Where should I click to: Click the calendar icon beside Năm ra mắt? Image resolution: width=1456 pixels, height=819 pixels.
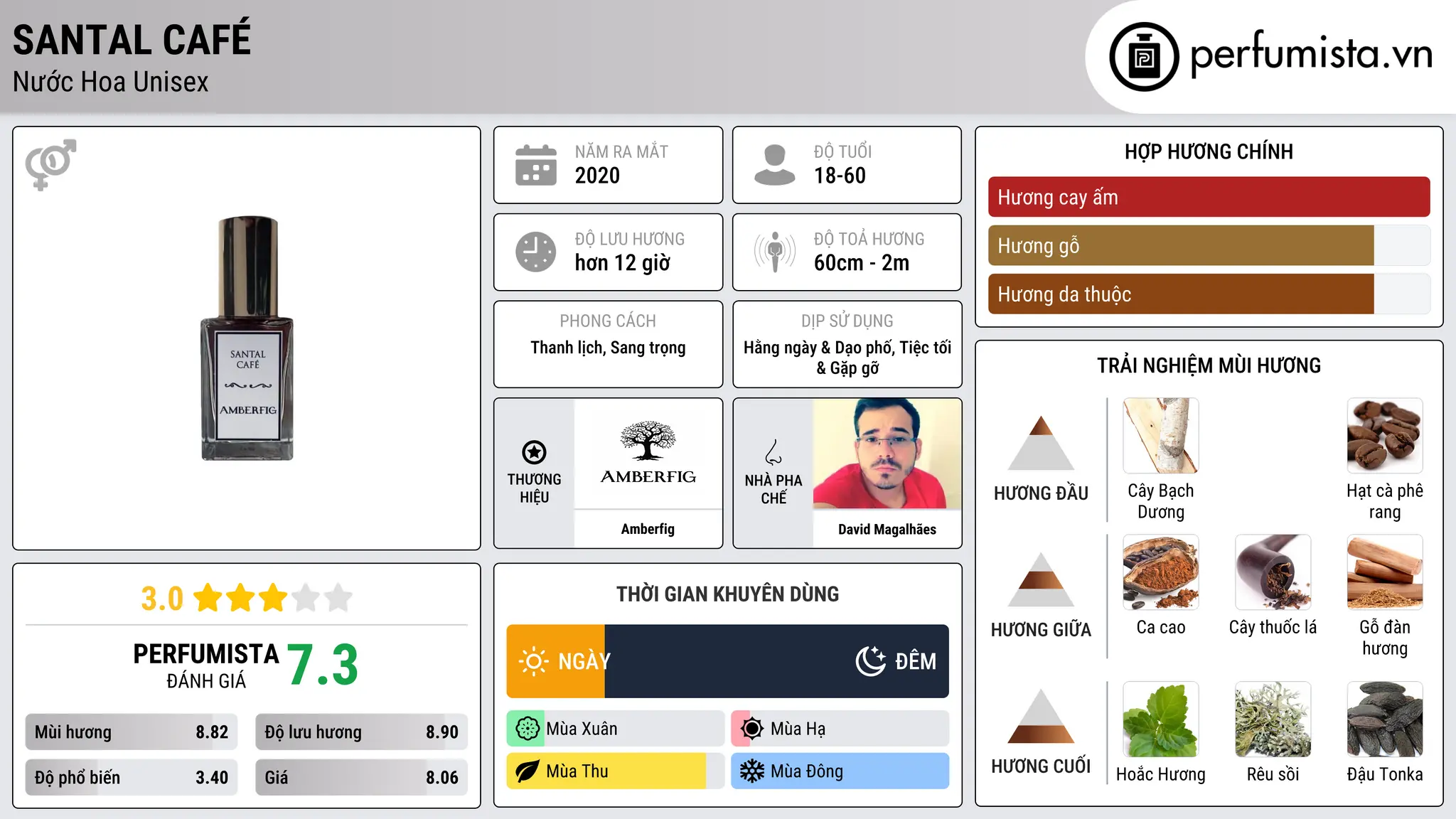click(x=536, y=165)
